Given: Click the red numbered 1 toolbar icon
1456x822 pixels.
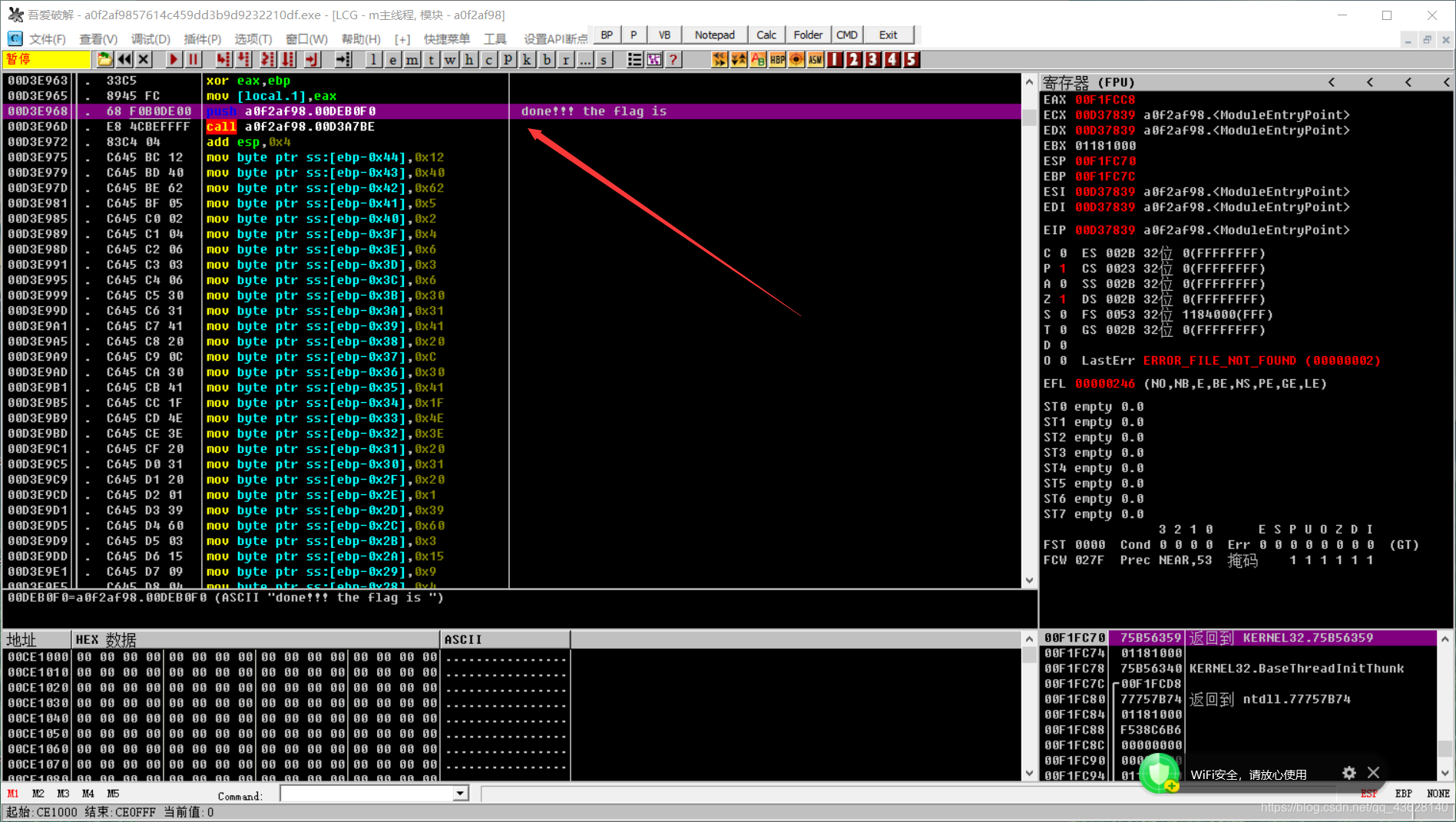Looking at the screenshot, I should (835, 60).
